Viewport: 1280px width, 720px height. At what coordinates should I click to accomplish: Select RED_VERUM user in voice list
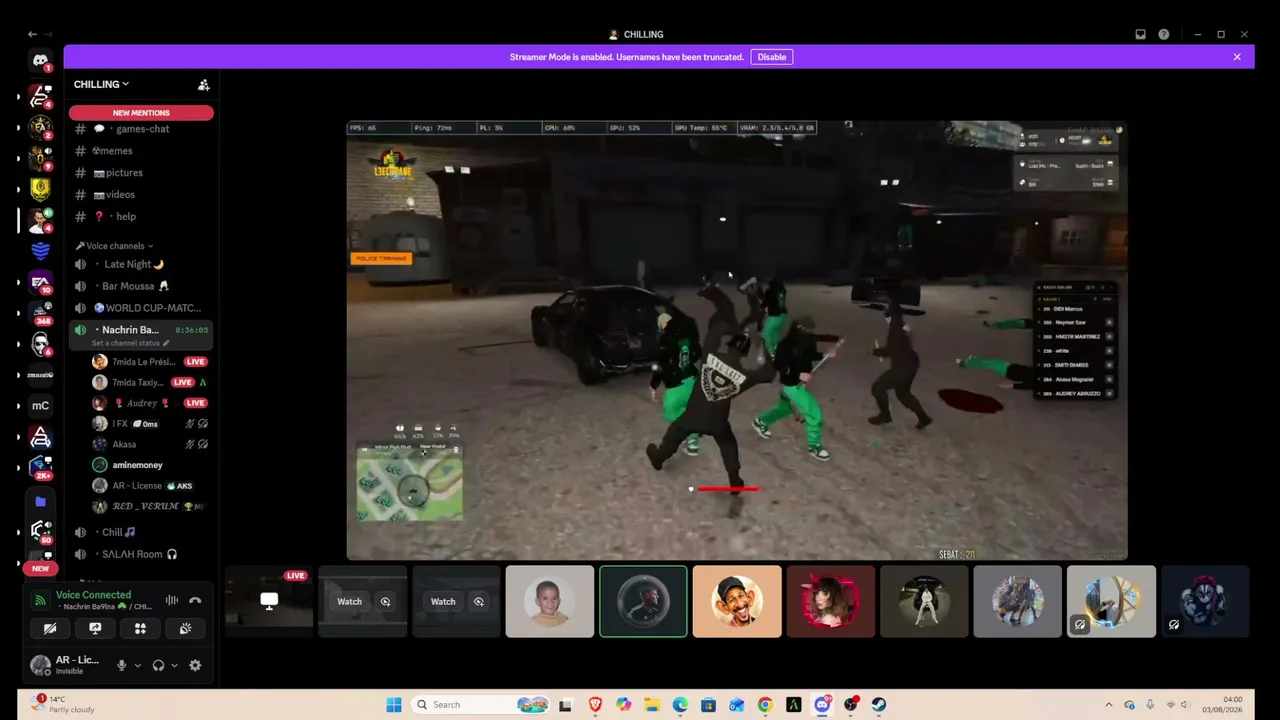(150, 506)
